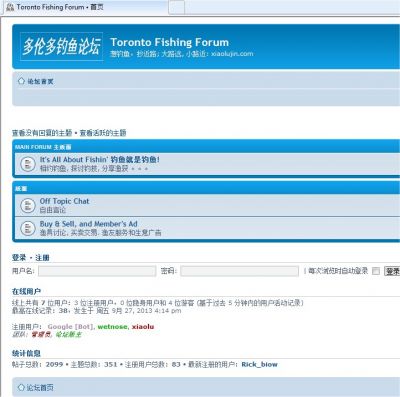Image resolution: width=400 pixels, height=397 pixels.
Task: Click the Chinese forum logo banner image
Action: 61,46
